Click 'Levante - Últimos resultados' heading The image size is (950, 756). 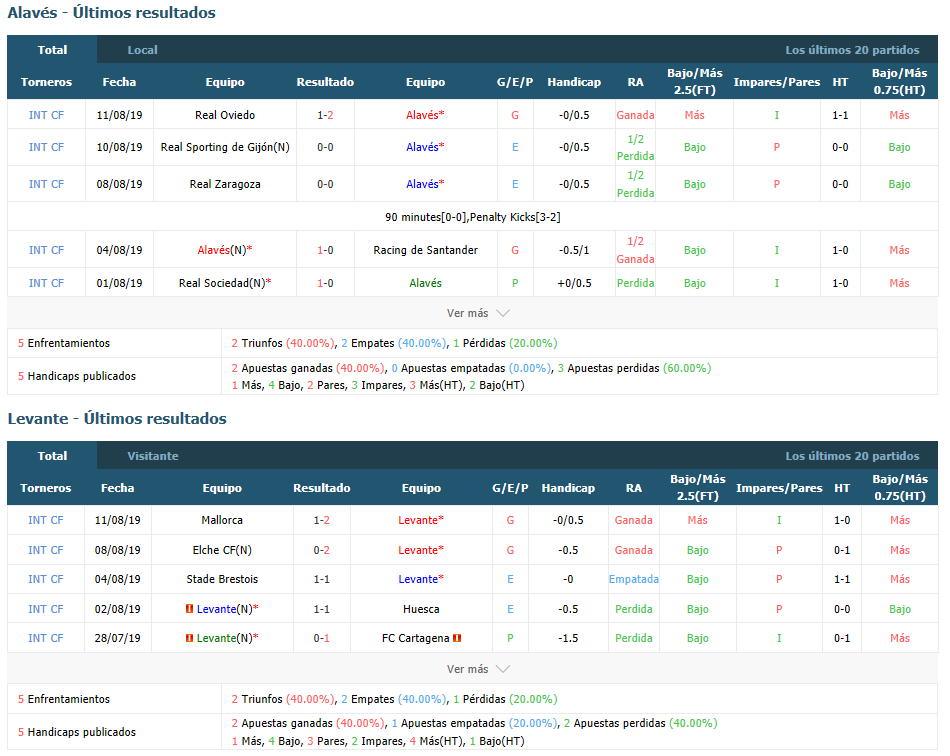117,419
